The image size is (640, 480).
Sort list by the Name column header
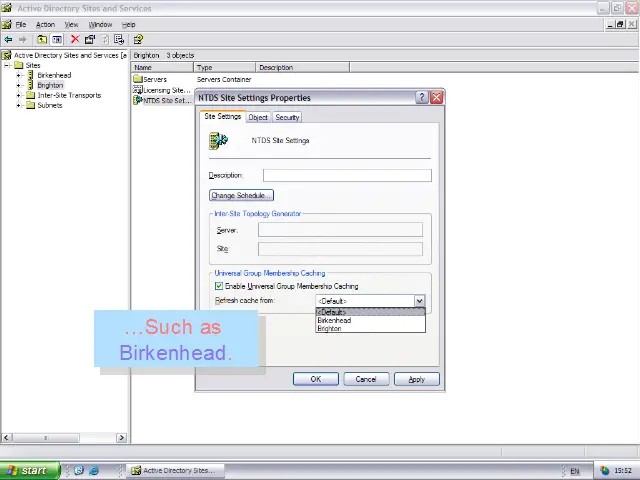[162, 67]
